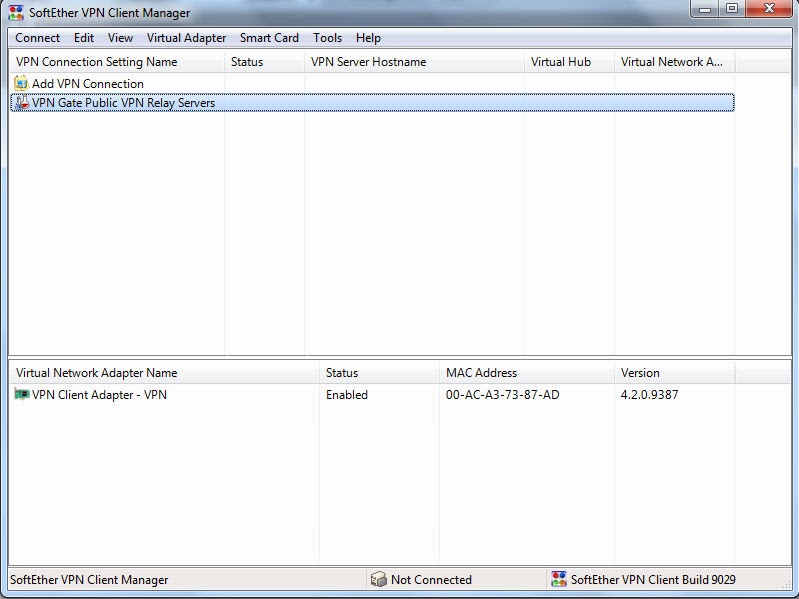Sort by adapter Status column header
Viewport: 799px width, 599px height.
(380, 373)
